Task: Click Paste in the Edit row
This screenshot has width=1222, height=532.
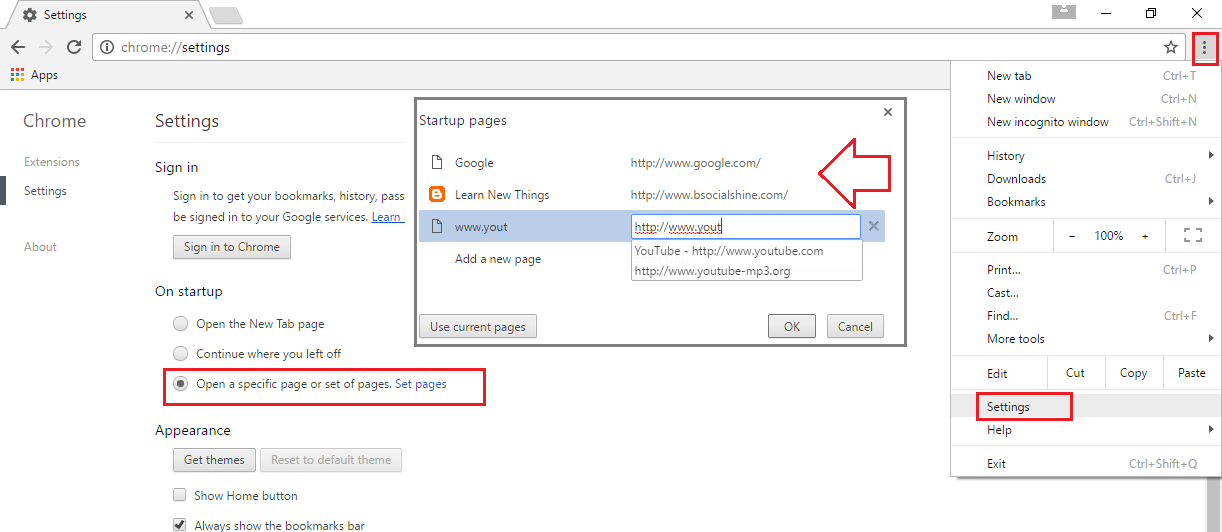Action: pyautogui.click(x=1191, y=373)
